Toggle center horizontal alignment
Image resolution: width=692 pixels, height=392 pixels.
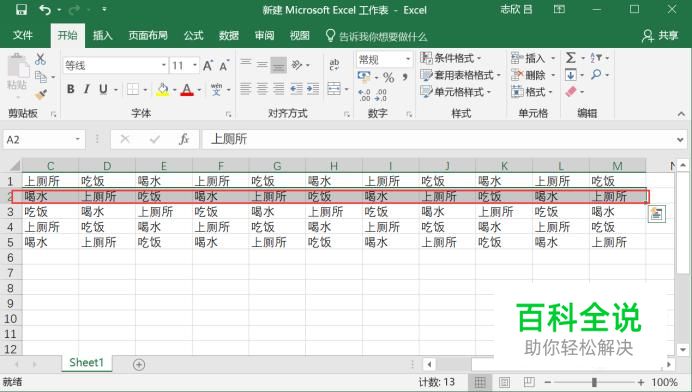[x=262, y=89]
